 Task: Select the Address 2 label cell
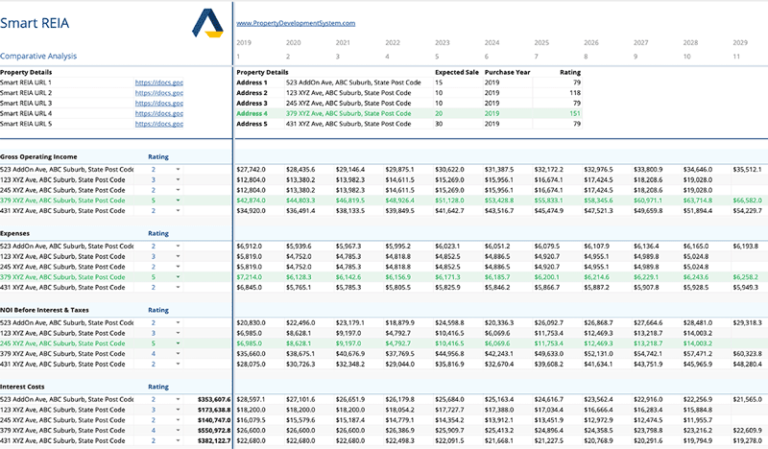252,93
